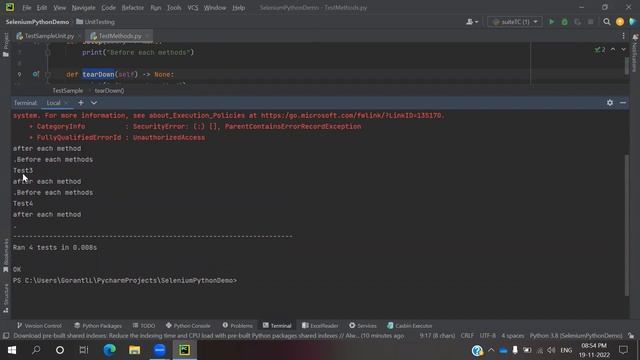Click UnitTesting folder breadcrumb

pos(96,22)
